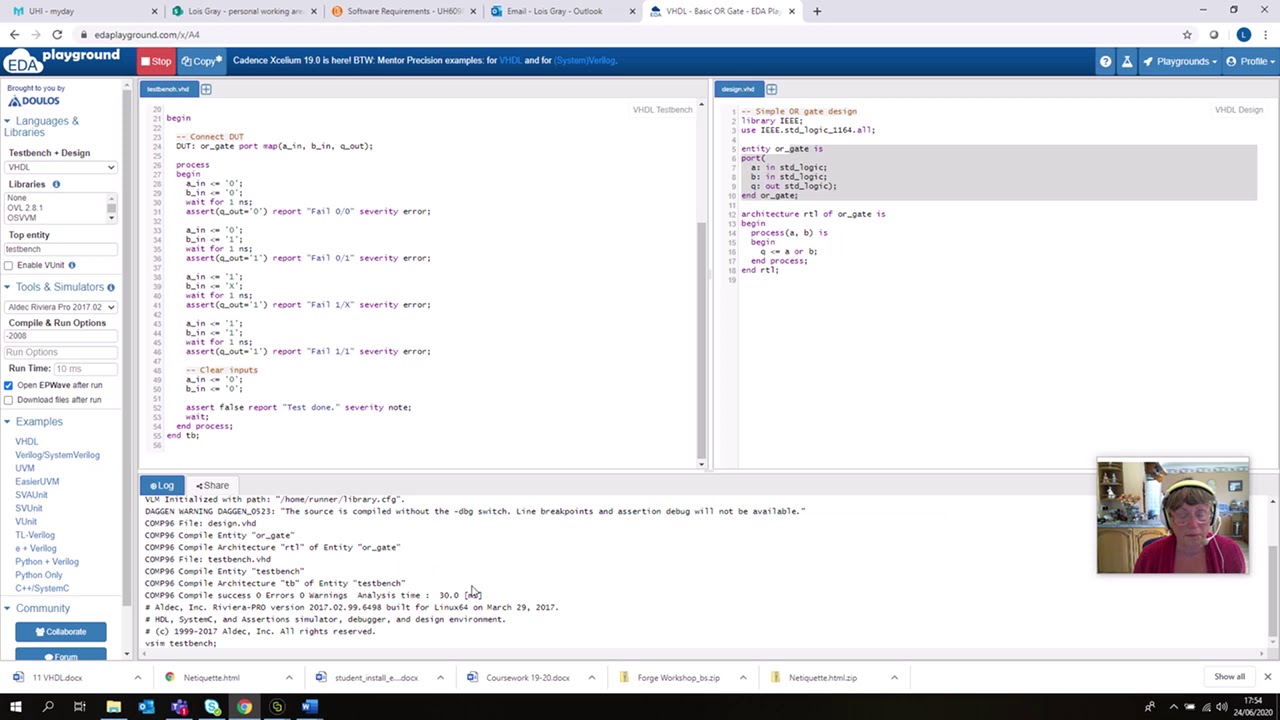The height and width of the screenshot is (720, 1280).
Task: Select the testbench.vhd file tab
Action: point(168,89)
